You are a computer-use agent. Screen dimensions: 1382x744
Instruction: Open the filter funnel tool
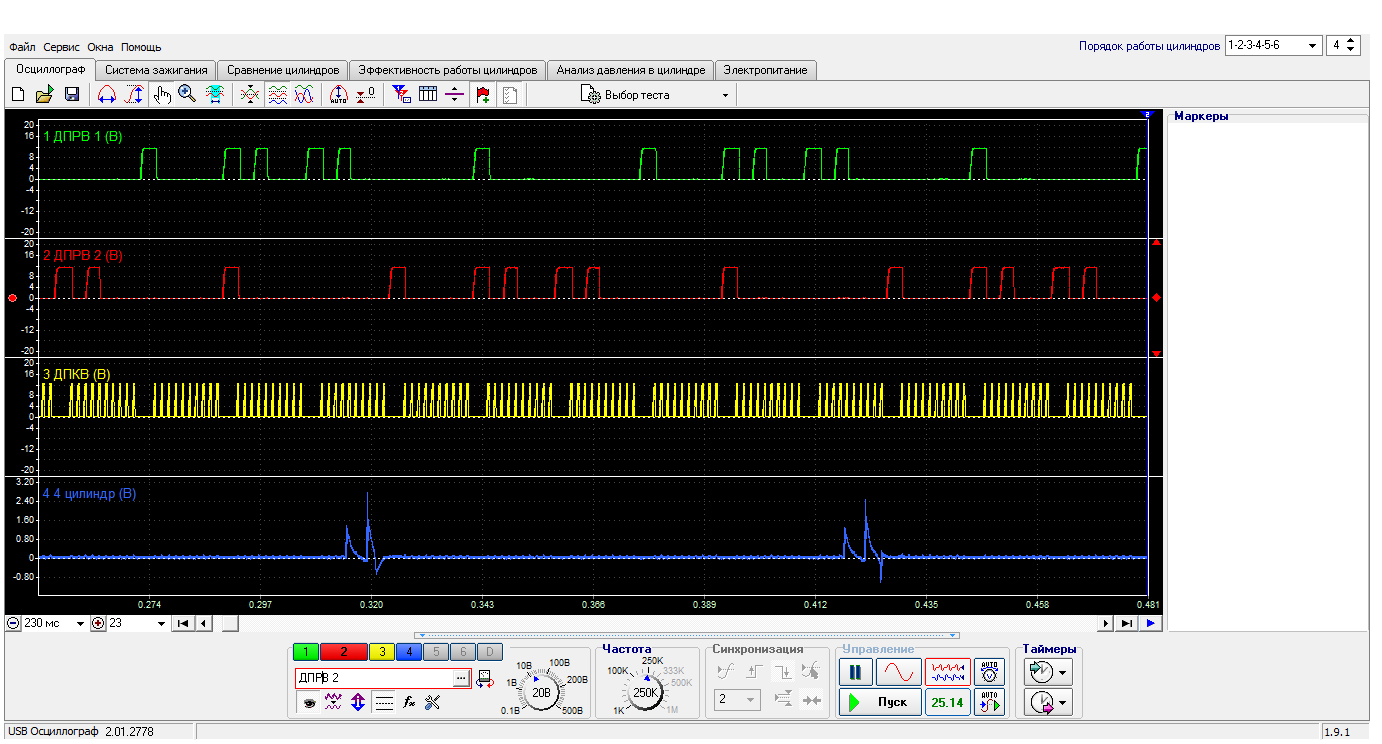point(401,94)
